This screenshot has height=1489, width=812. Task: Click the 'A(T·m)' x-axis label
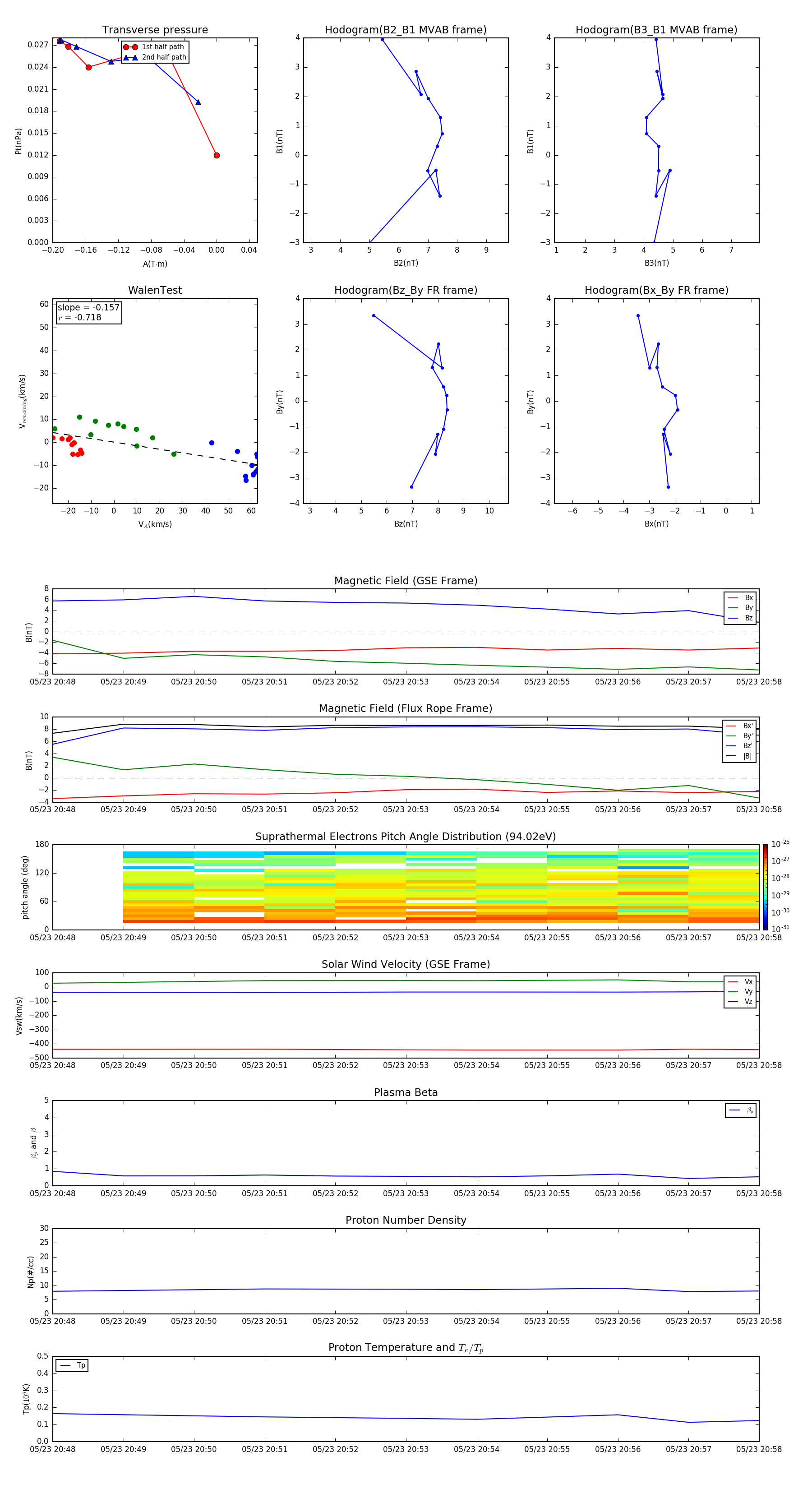pos(155,264)
